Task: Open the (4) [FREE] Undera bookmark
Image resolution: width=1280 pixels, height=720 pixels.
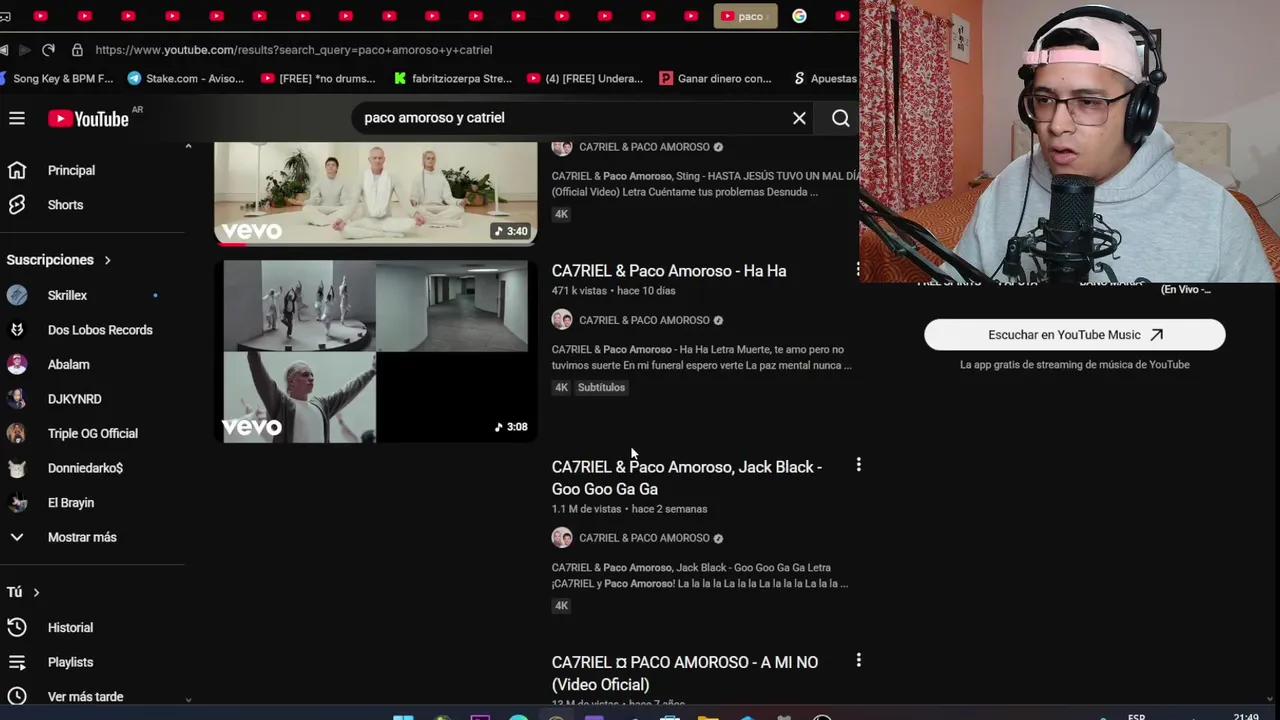Action: click(x=585, y=78)
